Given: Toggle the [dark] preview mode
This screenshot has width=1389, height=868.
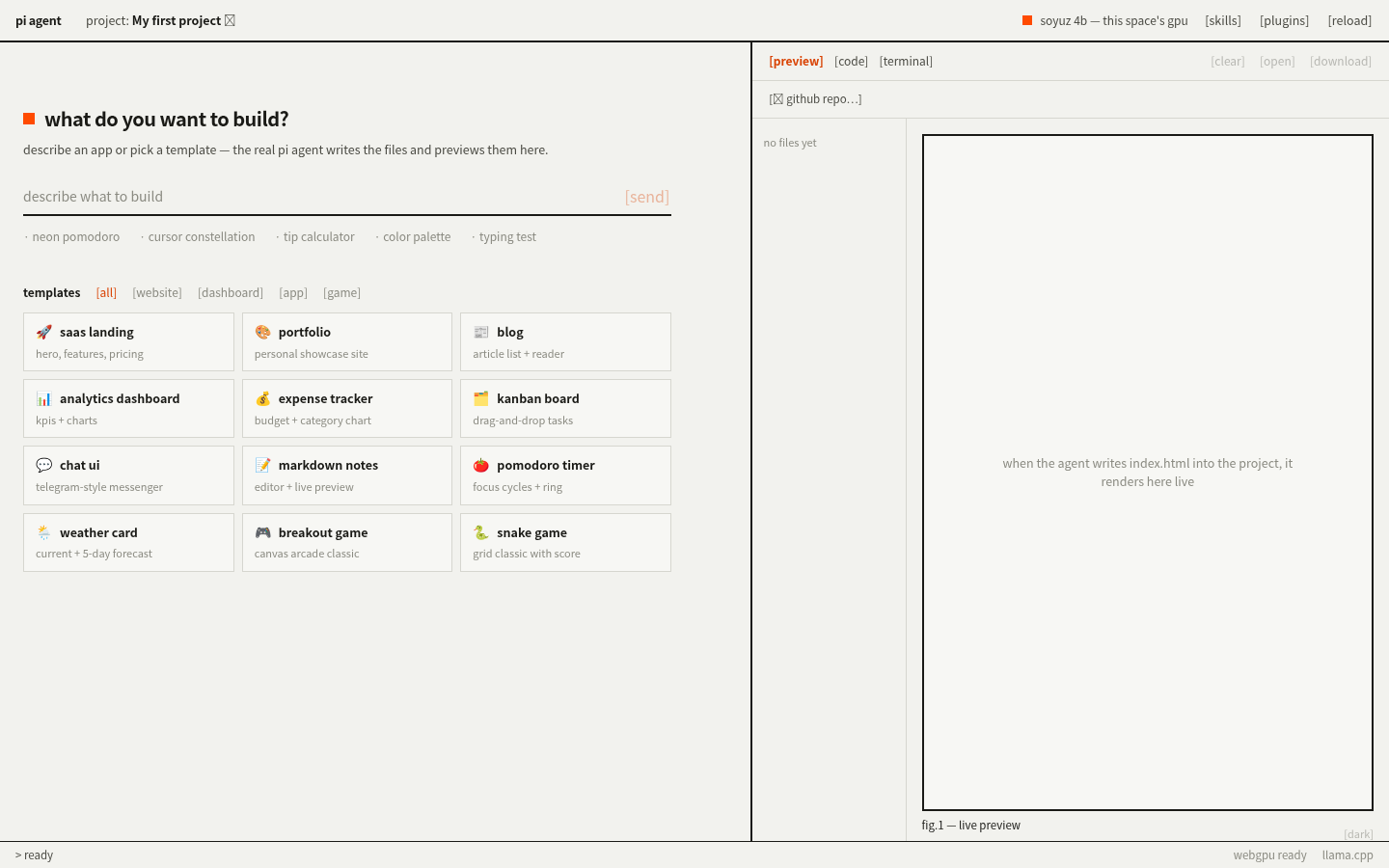Looking at the screenshot, I should (1358, 834).
